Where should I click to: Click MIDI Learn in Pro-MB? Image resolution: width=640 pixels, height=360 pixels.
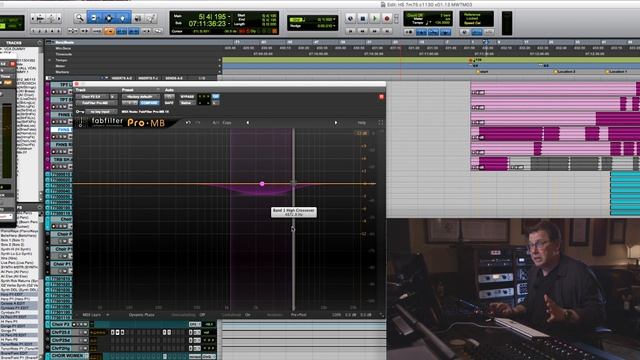click(x=91, y=315)
